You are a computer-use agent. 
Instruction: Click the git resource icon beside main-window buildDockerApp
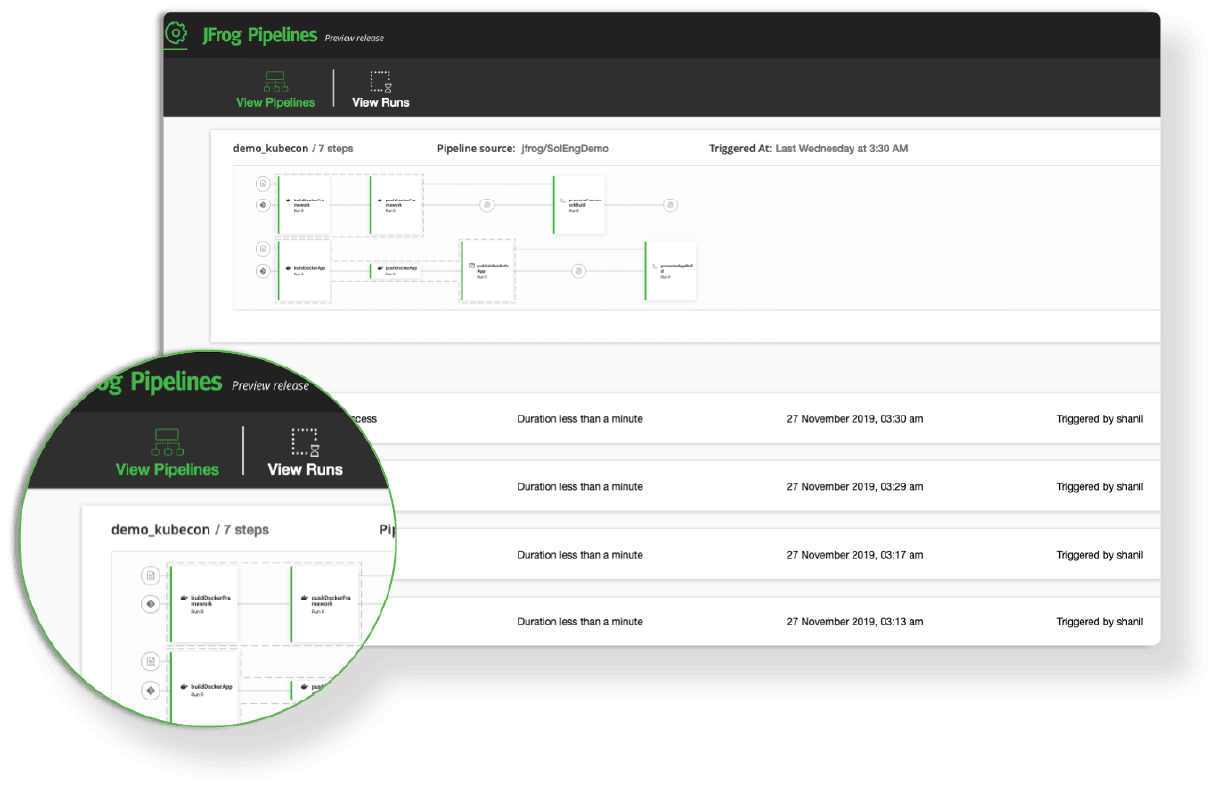tap(262, 270)
